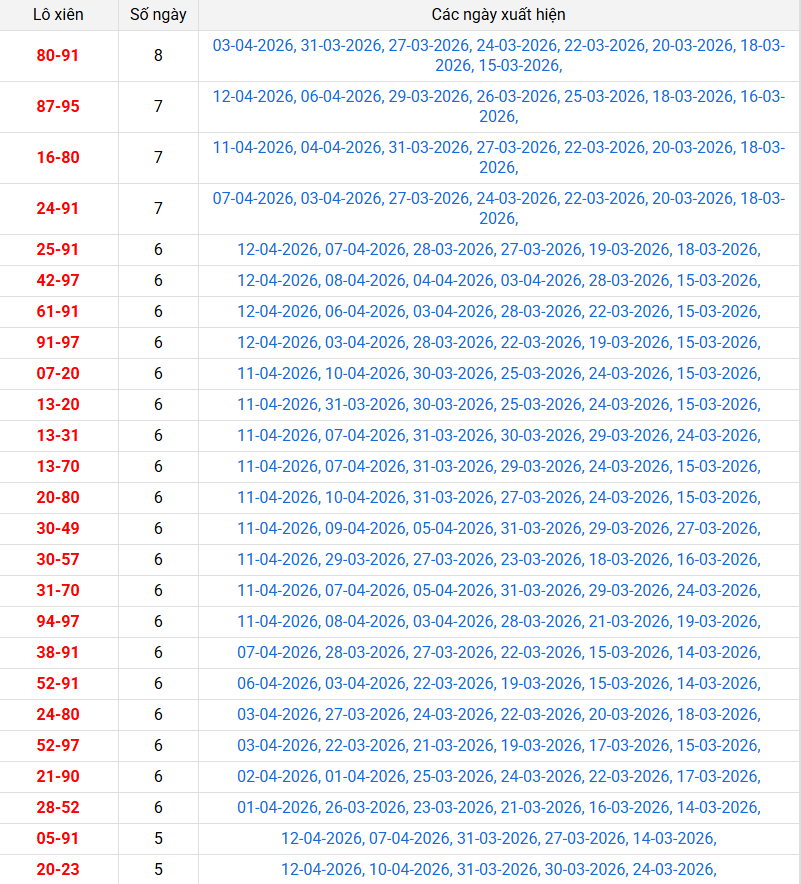Click the "Các ngày xuất hiện" column header
Screen dimensions: 801x884
pos(498,15)
